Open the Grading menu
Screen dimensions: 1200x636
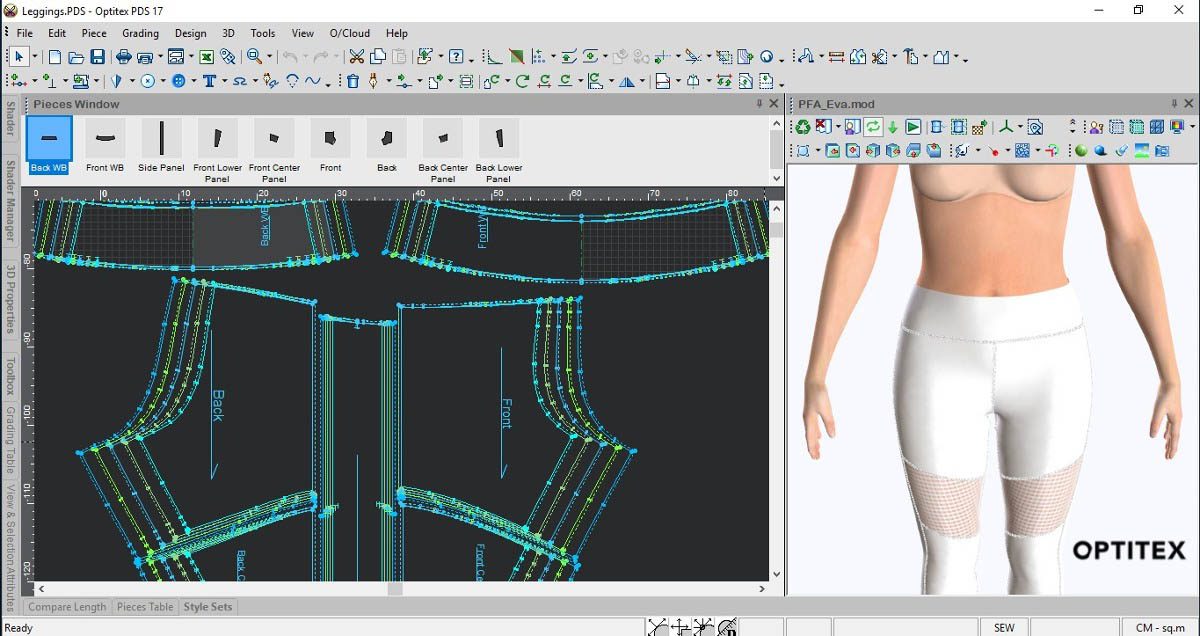[140, 33]
